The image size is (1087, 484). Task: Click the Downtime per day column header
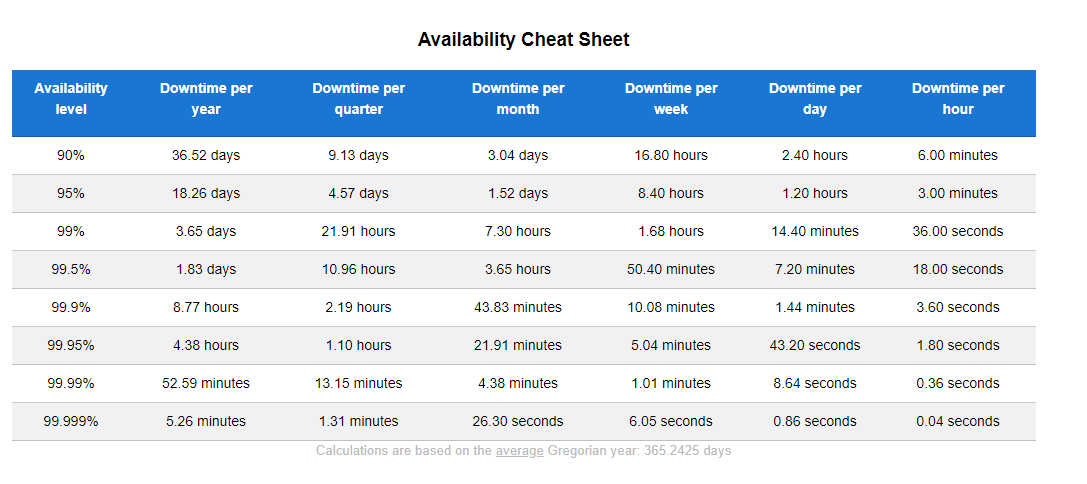(x=815, y=99)
